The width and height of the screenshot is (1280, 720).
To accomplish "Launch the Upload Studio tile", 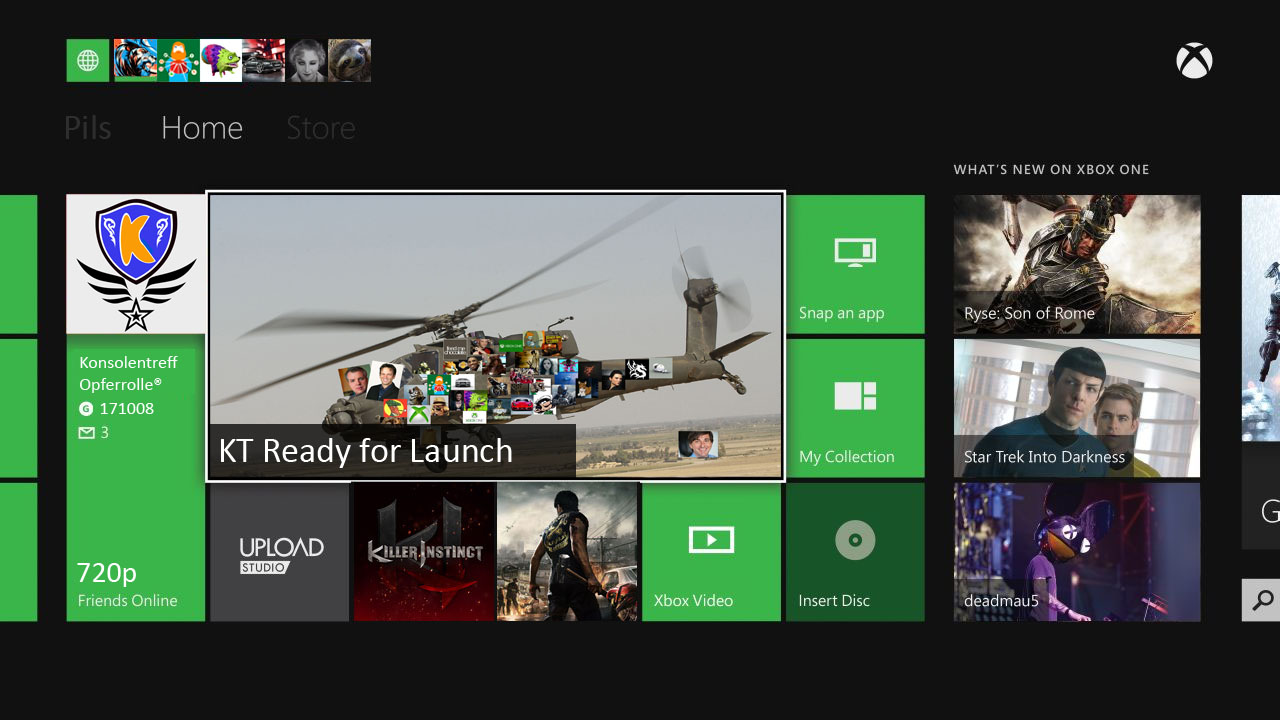I will pos(280,552).
